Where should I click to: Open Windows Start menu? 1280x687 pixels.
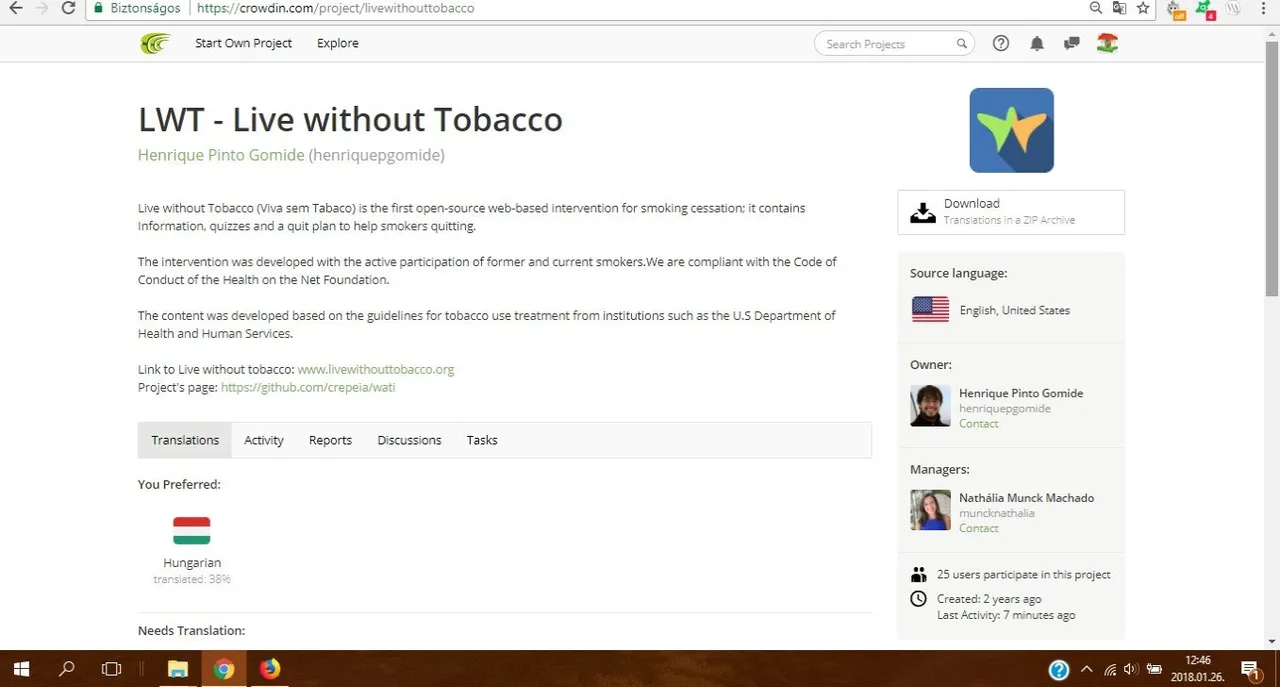click(20, 669)
